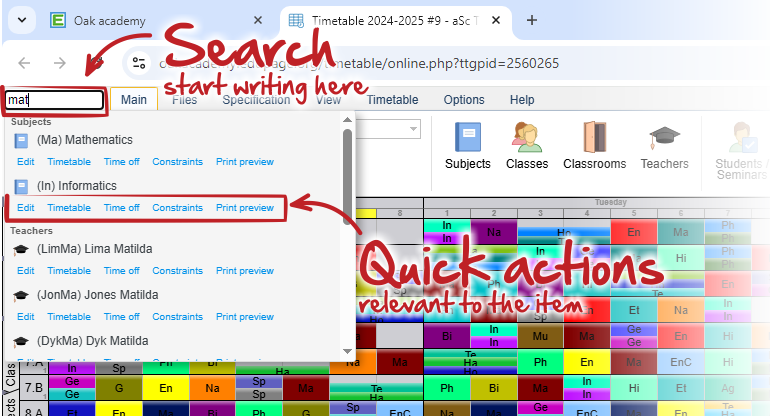The width and height of the screenshot is (770, 416).
Task: Click Lima Matilda's teacher cap icon
Action: click(x=21, y=249)
